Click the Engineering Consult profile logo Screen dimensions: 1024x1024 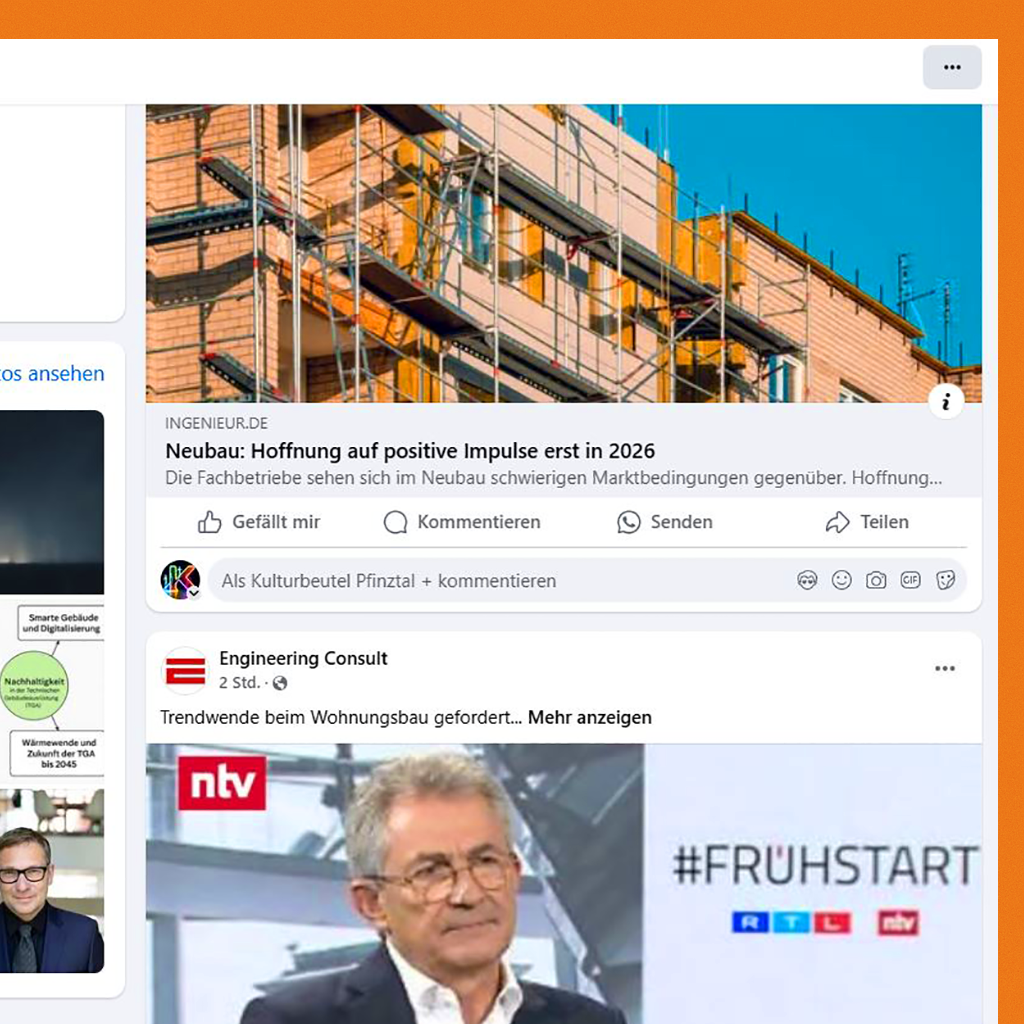click(x=185, y=671)
